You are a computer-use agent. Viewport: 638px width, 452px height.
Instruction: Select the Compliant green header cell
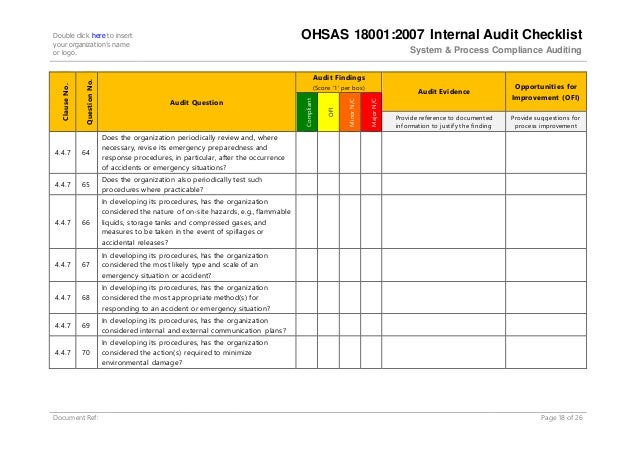pyautogui.click(x=307, y=112)
